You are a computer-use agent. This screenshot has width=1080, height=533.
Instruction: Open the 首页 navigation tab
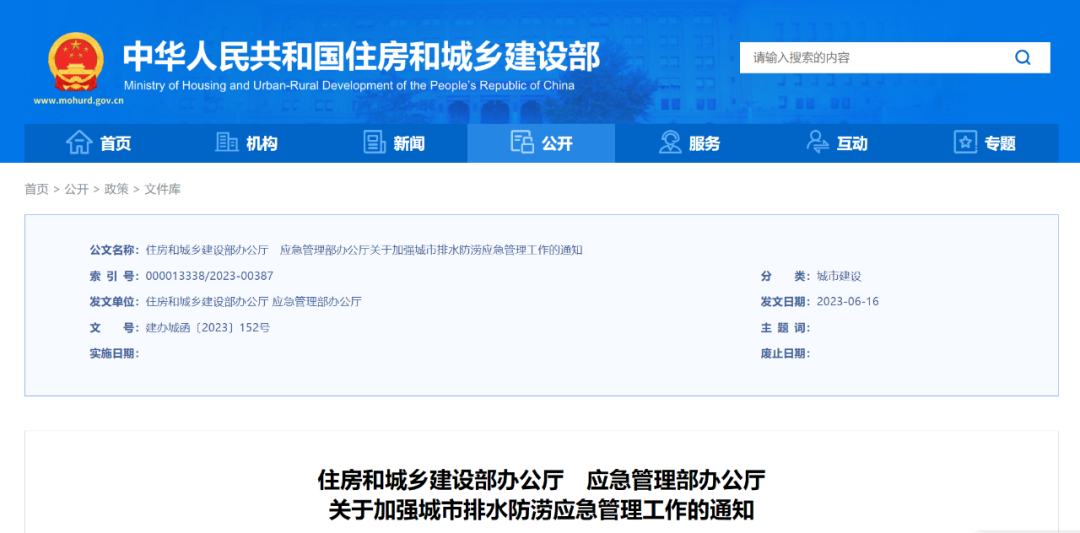115,144
